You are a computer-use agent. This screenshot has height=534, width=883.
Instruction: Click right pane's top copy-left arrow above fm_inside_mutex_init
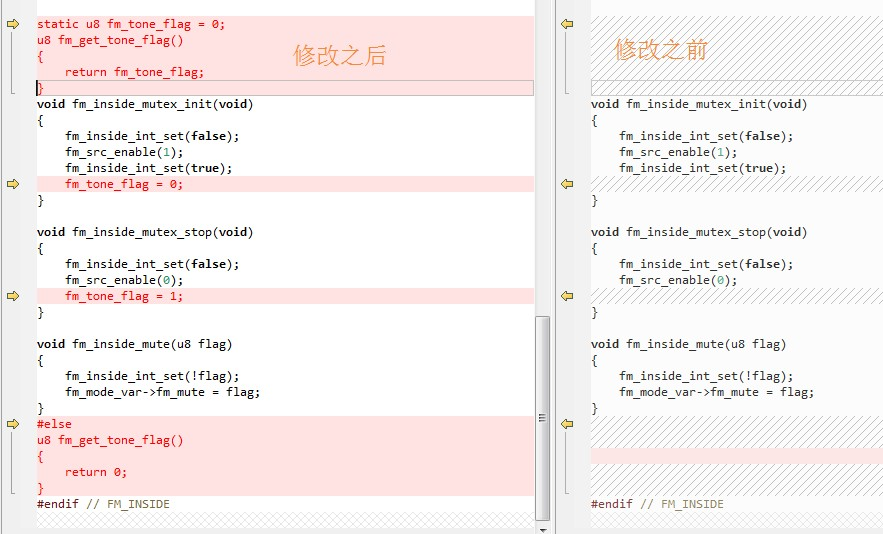pyautogui.click(x=567, y=24)
